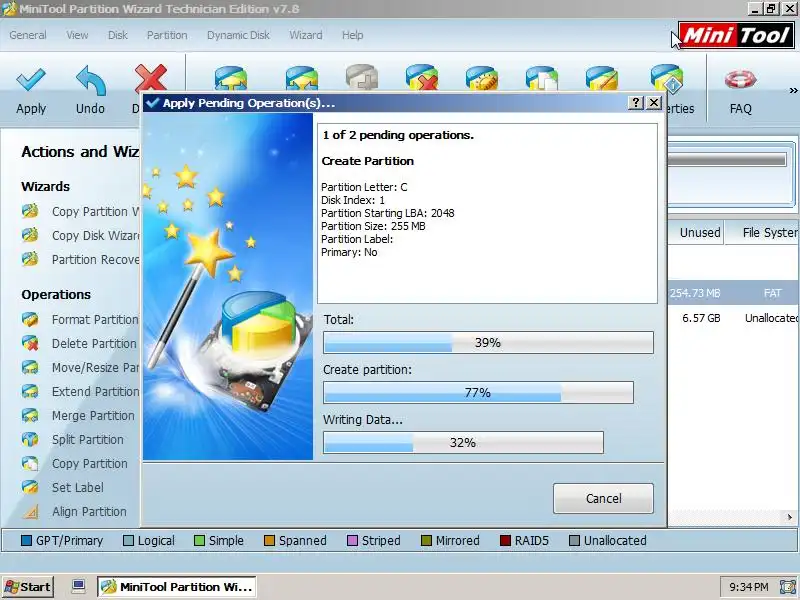The width and height of the screenshot is (800, 600).
Task: Click the system tray icon beside the clock
Action: coord(788,587)
